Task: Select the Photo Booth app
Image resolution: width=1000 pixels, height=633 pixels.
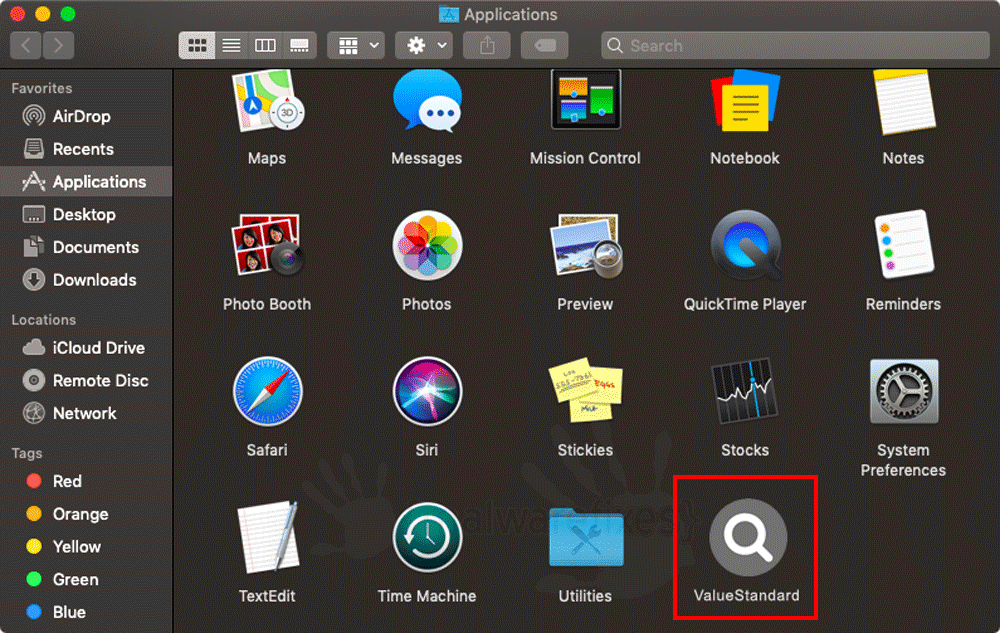Action: [267, 245]
